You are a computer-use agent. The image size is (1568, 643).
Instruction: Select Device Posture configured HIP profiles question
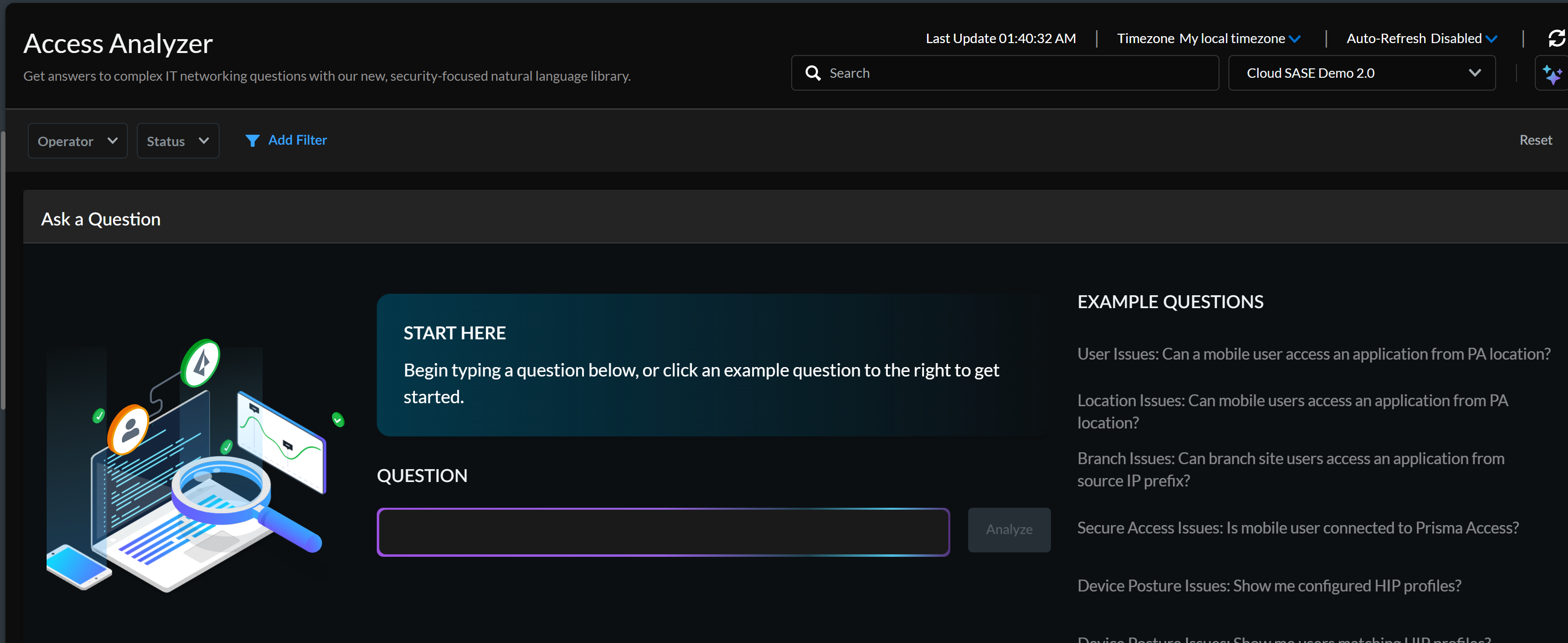[1269, 585]
